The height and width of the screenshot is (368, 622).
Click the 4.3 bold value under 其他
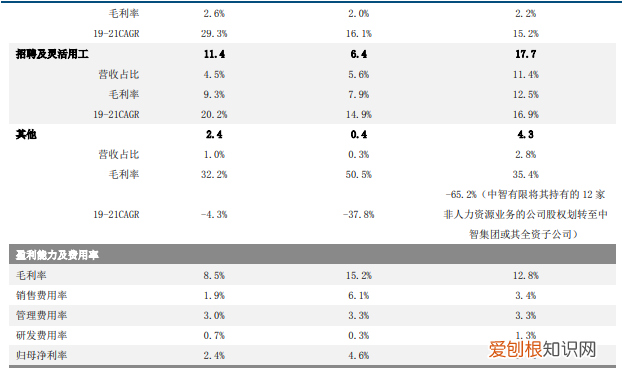click(526, 134)
